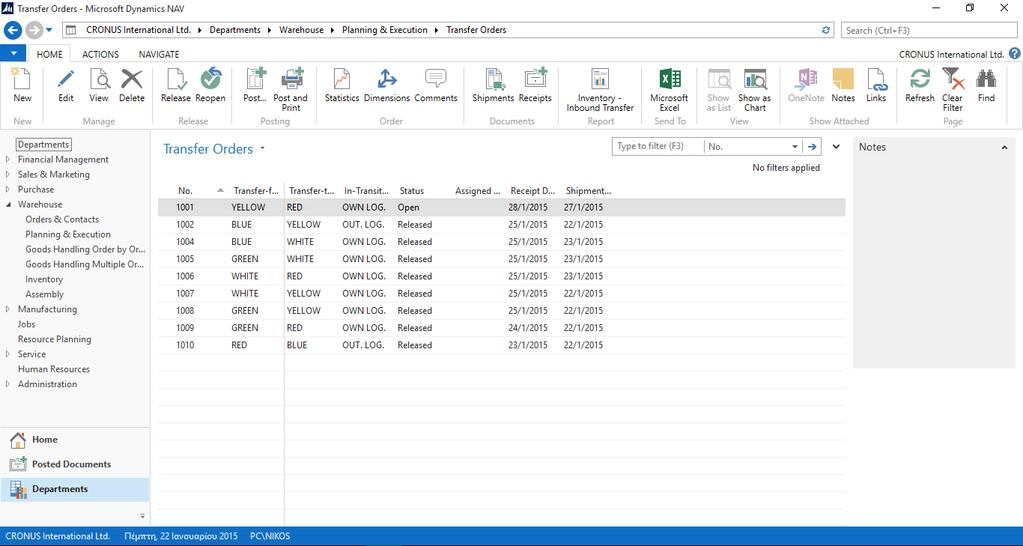
Task: Open Human Resources department
Action: pyautogui.click(x=54, y=369)
